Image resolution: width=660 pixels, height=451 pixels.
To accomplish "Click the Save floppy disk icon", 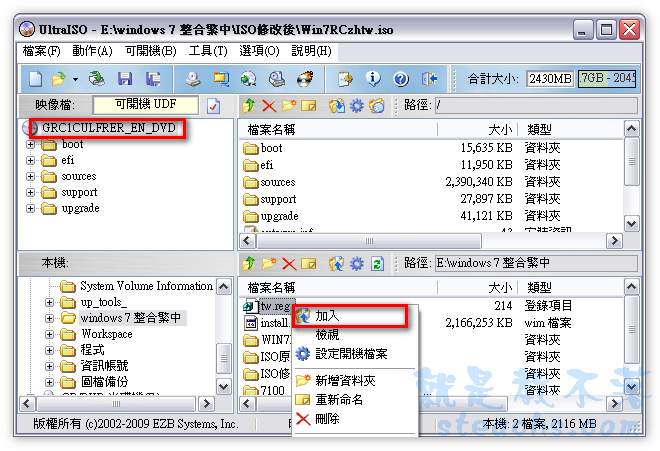I will (x=125, y=79).
